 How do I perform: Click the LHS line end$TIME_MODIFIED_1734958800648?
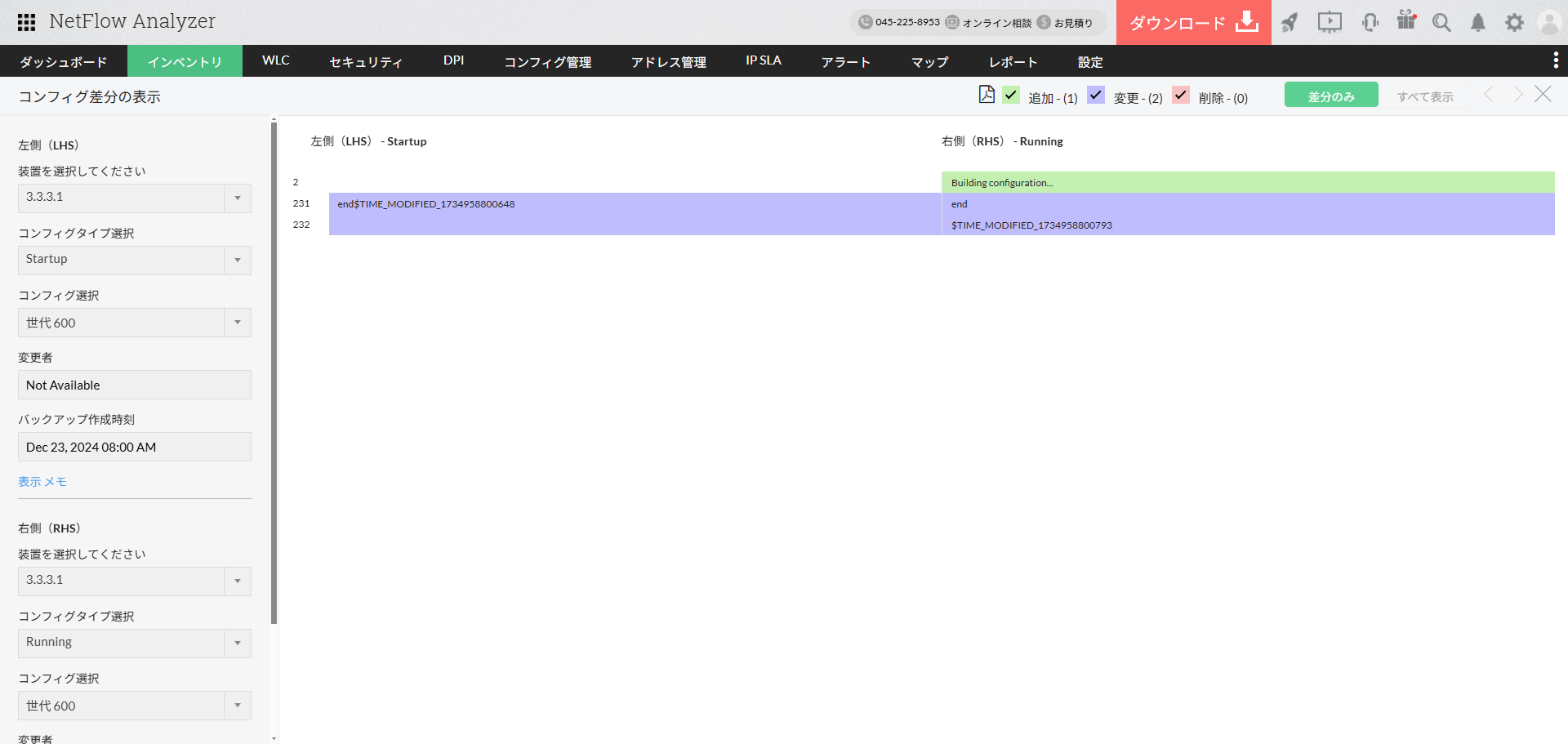[x=635, y=204]
